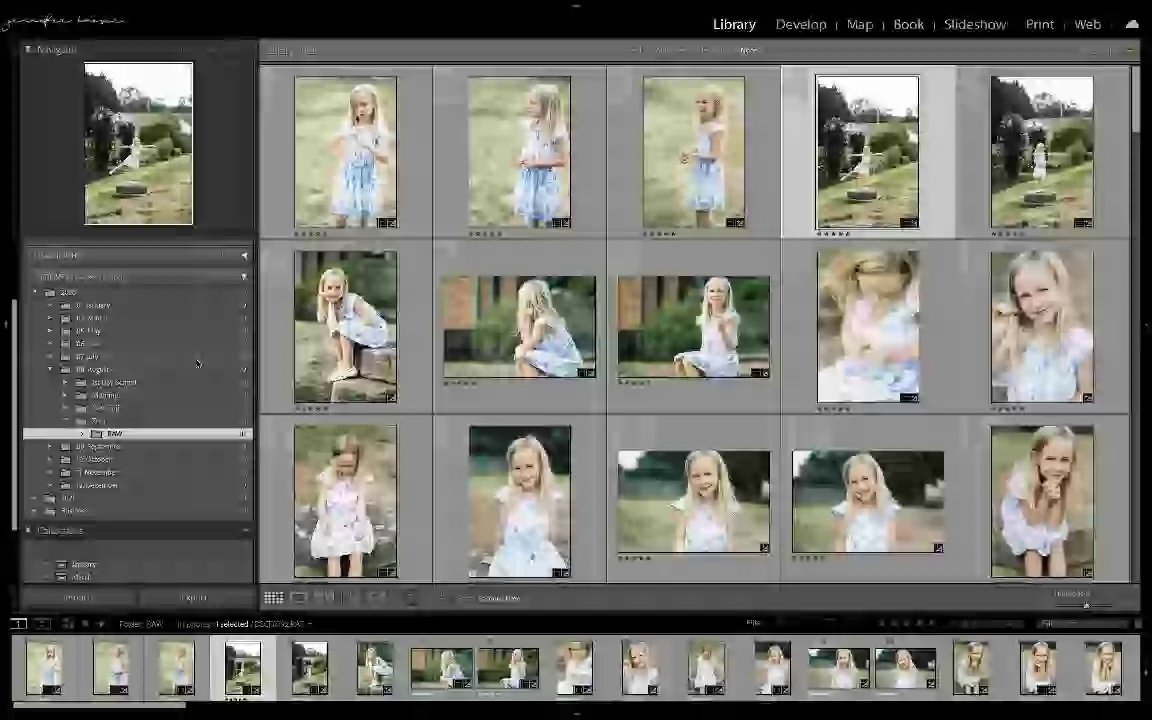Select the 12 December folder row

pyautogui.click(x=138, y=486)
